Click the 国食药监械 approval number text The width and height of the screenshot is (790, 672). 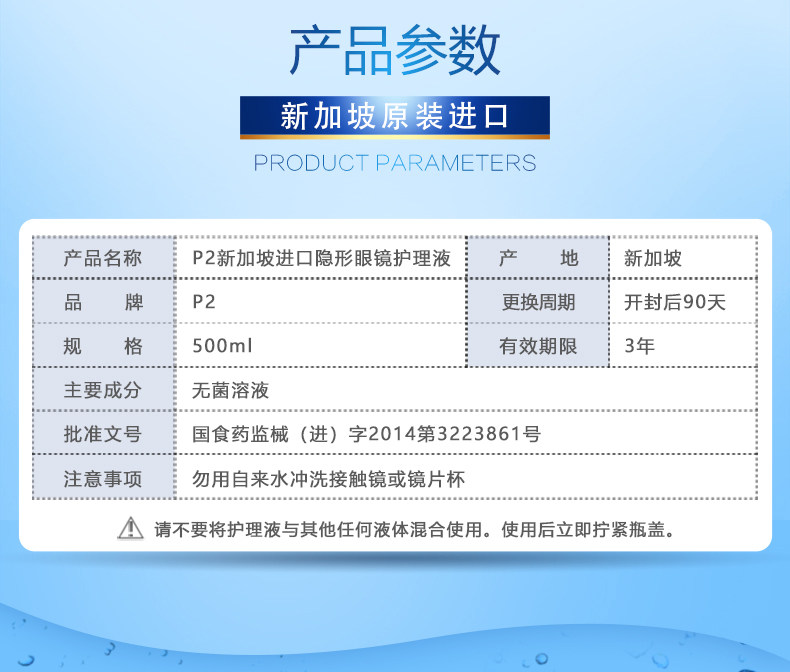[367, 434]
